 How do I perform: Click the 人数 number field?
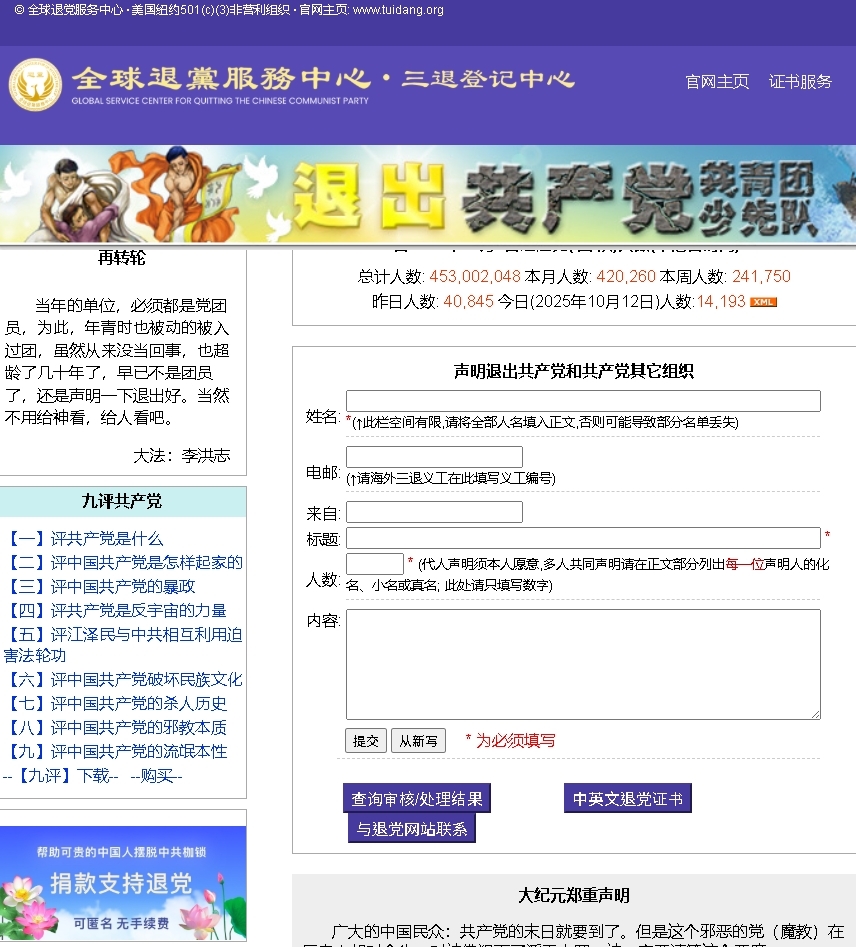tap(373, 565)
